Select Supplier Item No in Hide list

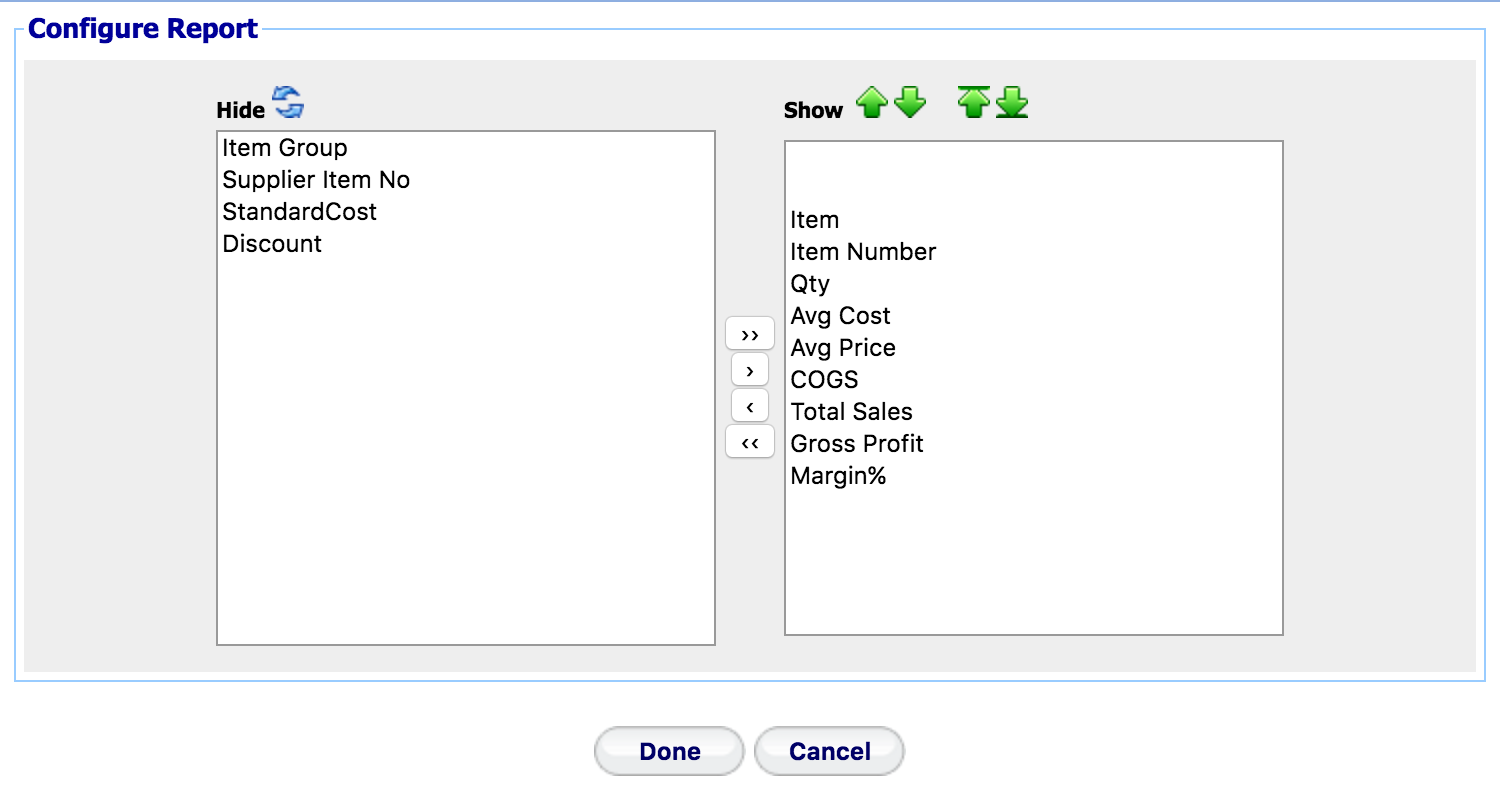tap(466, 180)
